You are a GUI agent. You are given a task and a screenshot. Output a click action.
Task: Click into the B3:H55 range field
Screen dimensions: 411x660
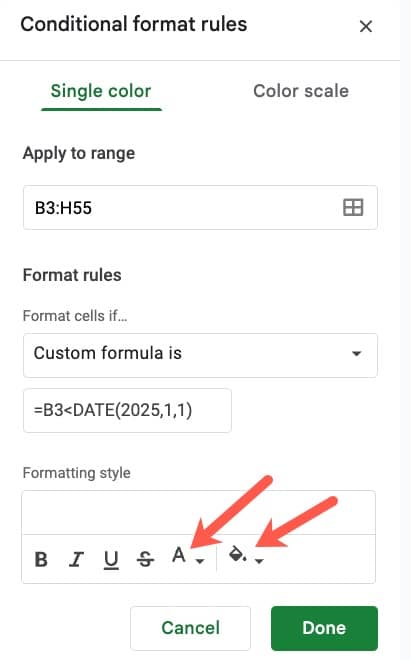tap(200, 208)
